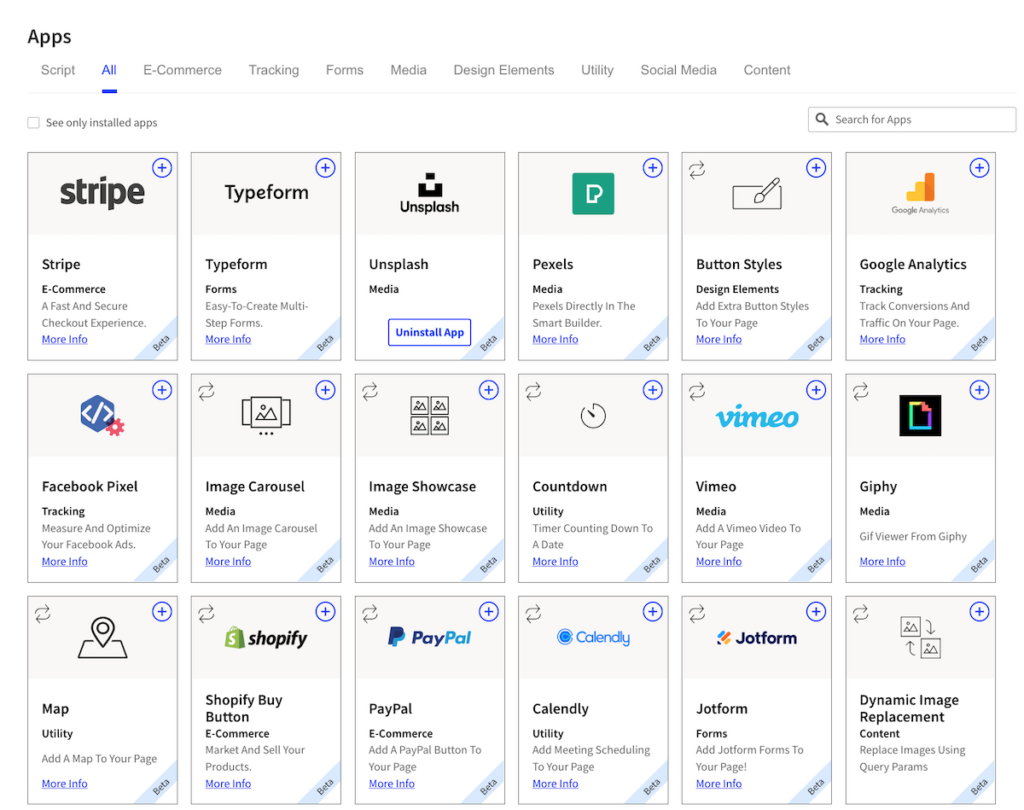Click replace arrows on Dynamic Image Replacement

861,613
